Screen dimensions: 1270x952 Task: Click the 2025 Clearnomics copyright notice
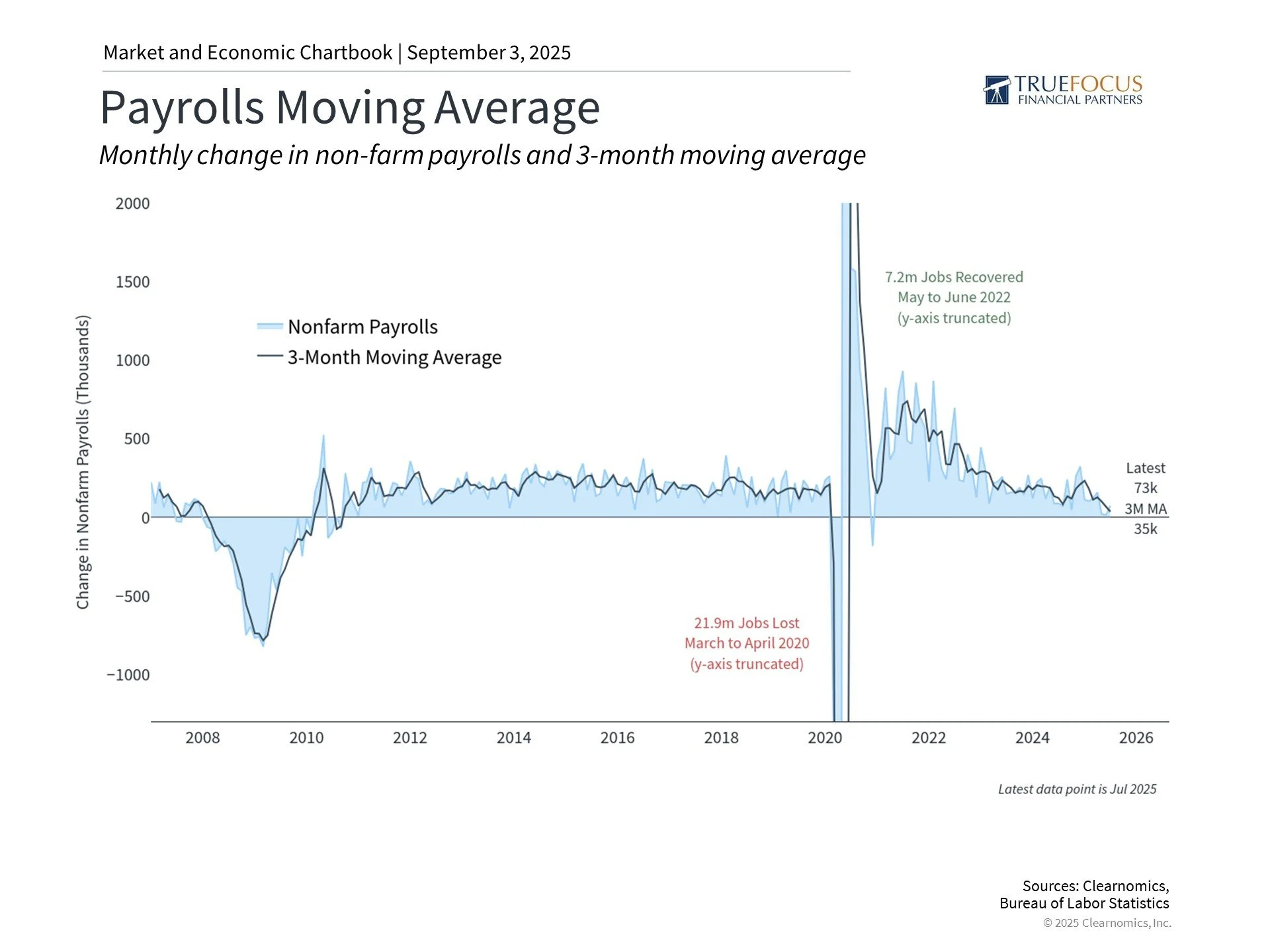[1107, 923]
